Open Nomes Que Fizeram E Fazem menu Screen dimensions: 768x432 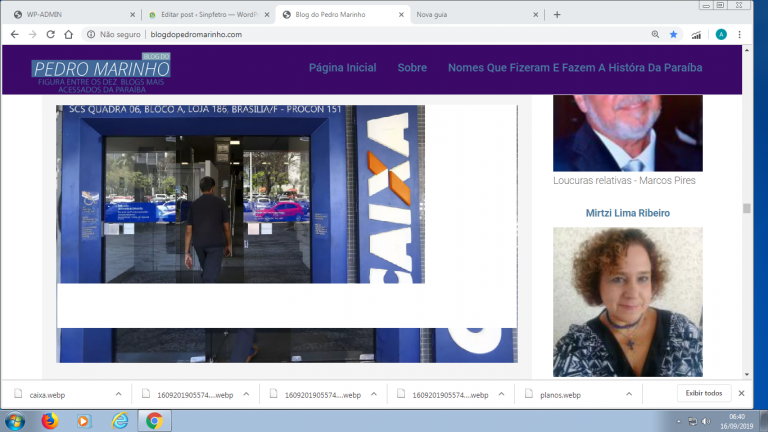pos(575,68)
